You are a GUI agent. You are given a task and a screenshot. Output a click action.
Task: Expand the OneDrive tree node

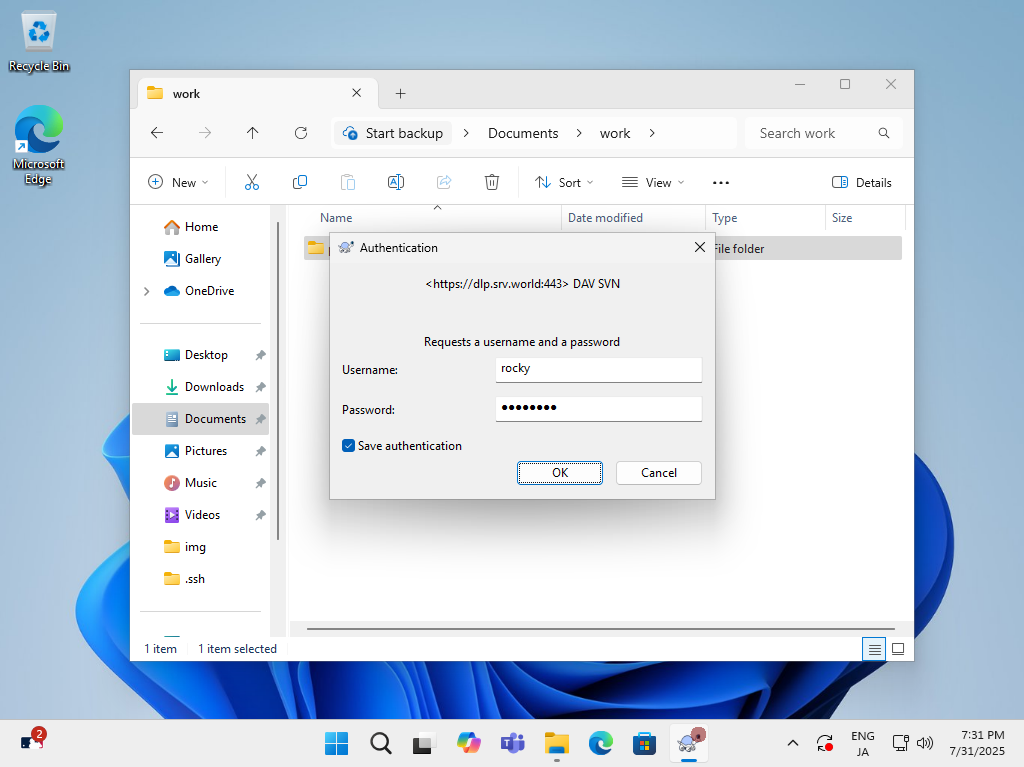(146, 291)
